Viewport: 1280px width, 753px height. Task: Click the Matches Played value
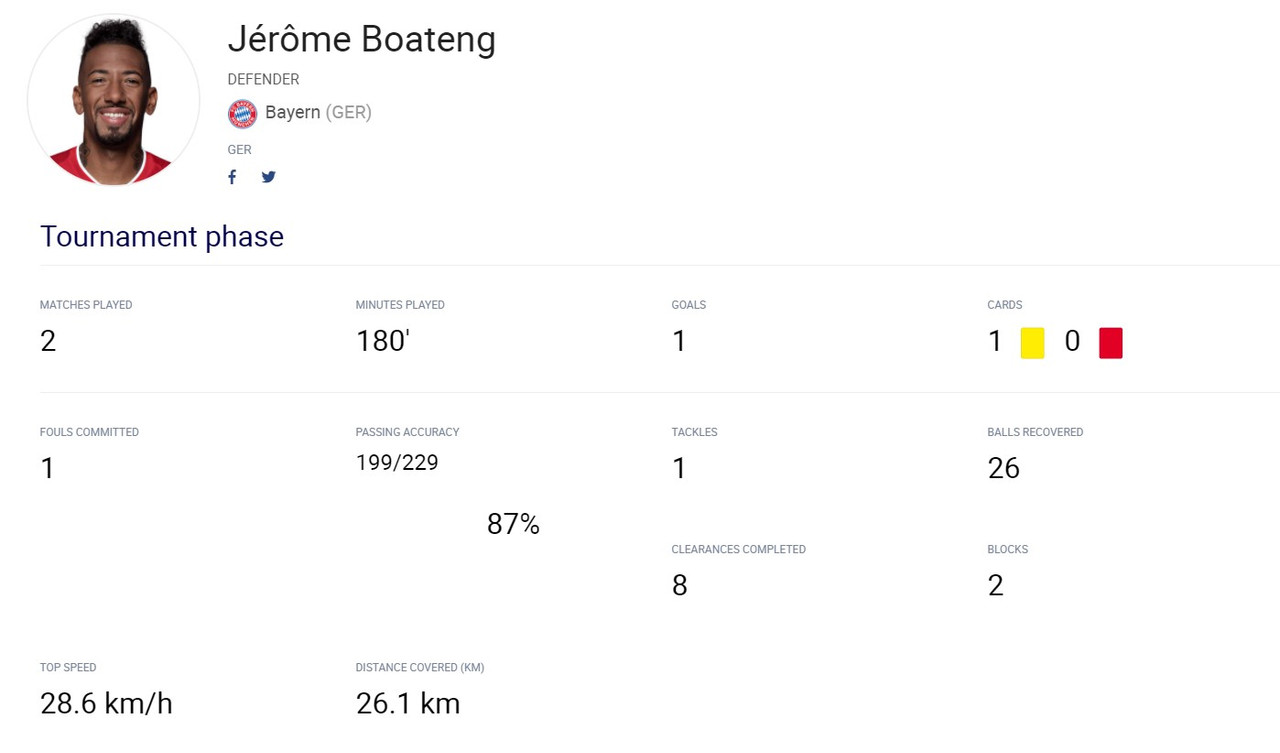(48, 342)
